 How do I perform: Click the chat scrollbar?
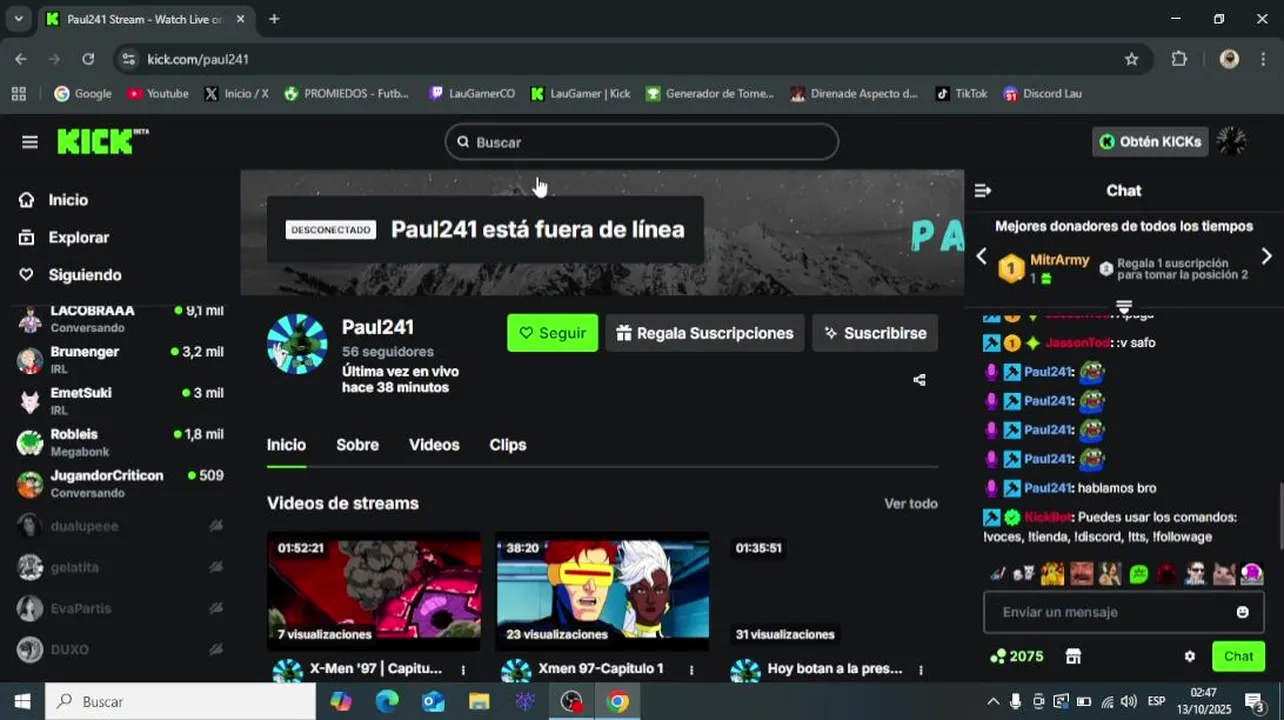[x=1279, y=515]
